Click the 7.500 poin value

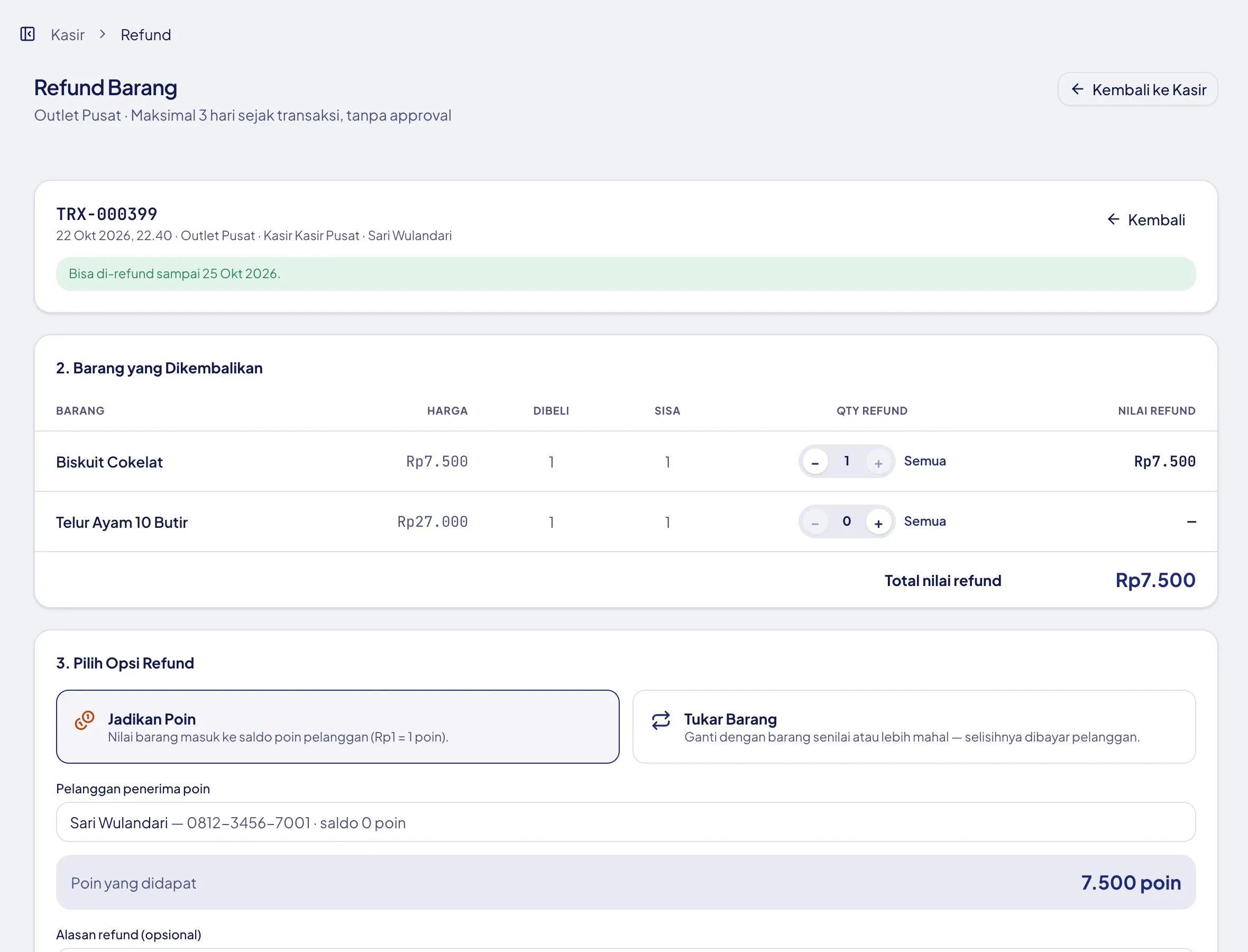tap(1131, 883)
